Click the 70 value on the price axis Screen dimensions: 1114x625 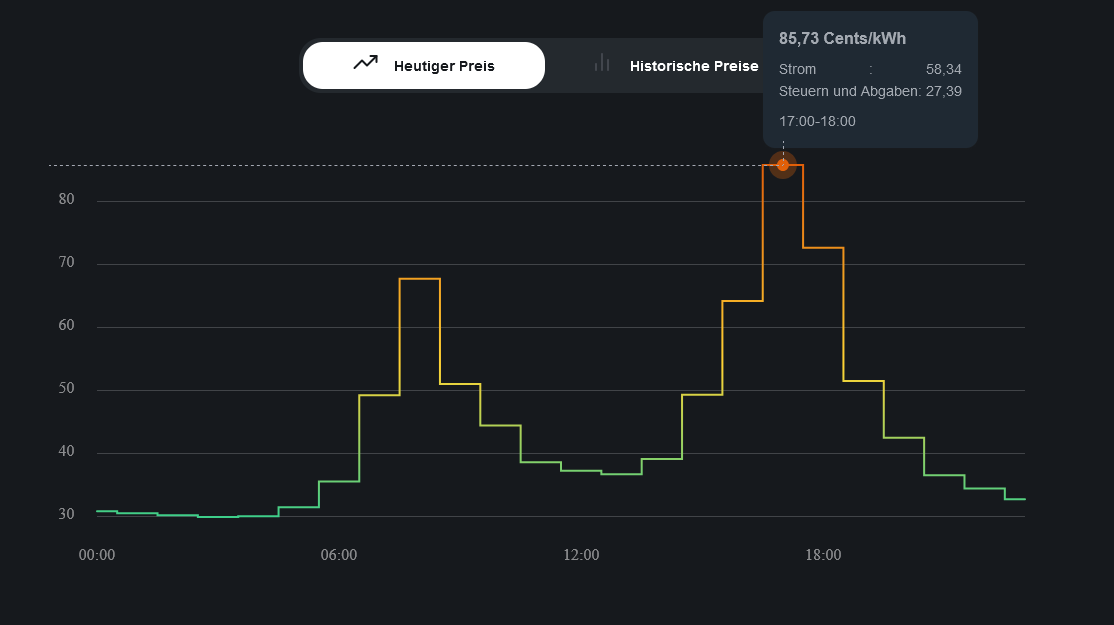click(x=67, y=263)
